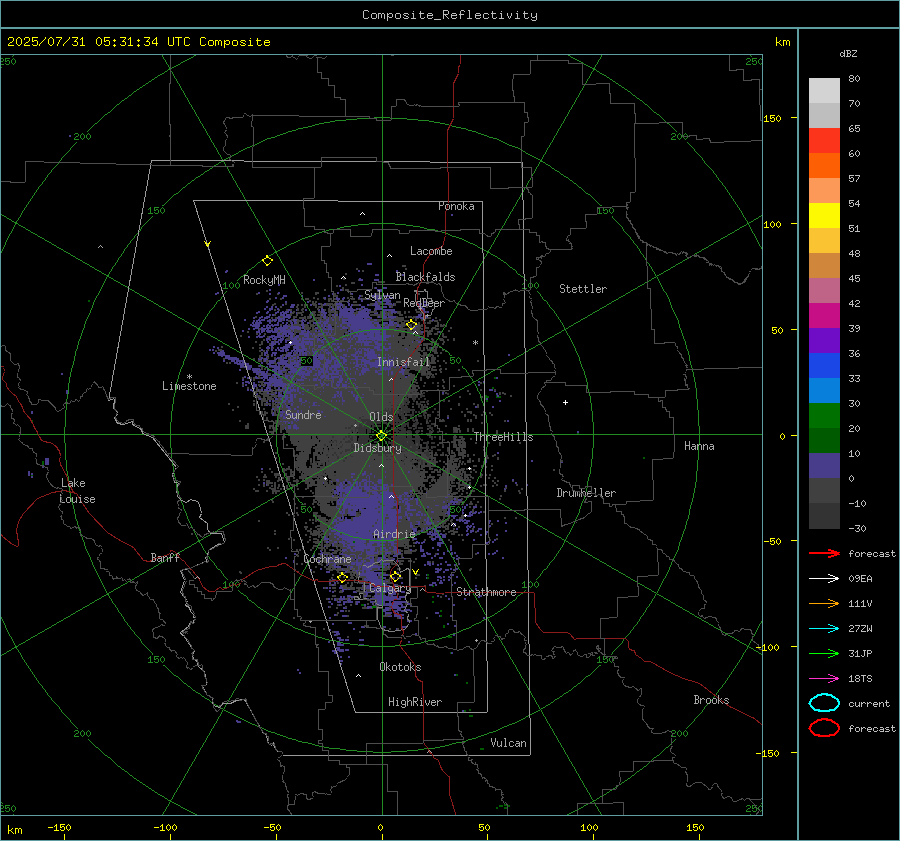This screenshot has height=841, width=900.
Task: Click the 80 value in the dBZ legend
Action: [x=854, y=79]
